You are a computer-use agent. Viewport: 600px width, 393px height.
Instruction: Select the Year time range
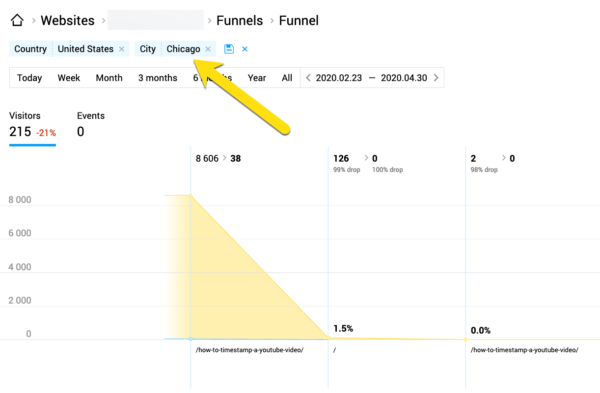point(257,78)
